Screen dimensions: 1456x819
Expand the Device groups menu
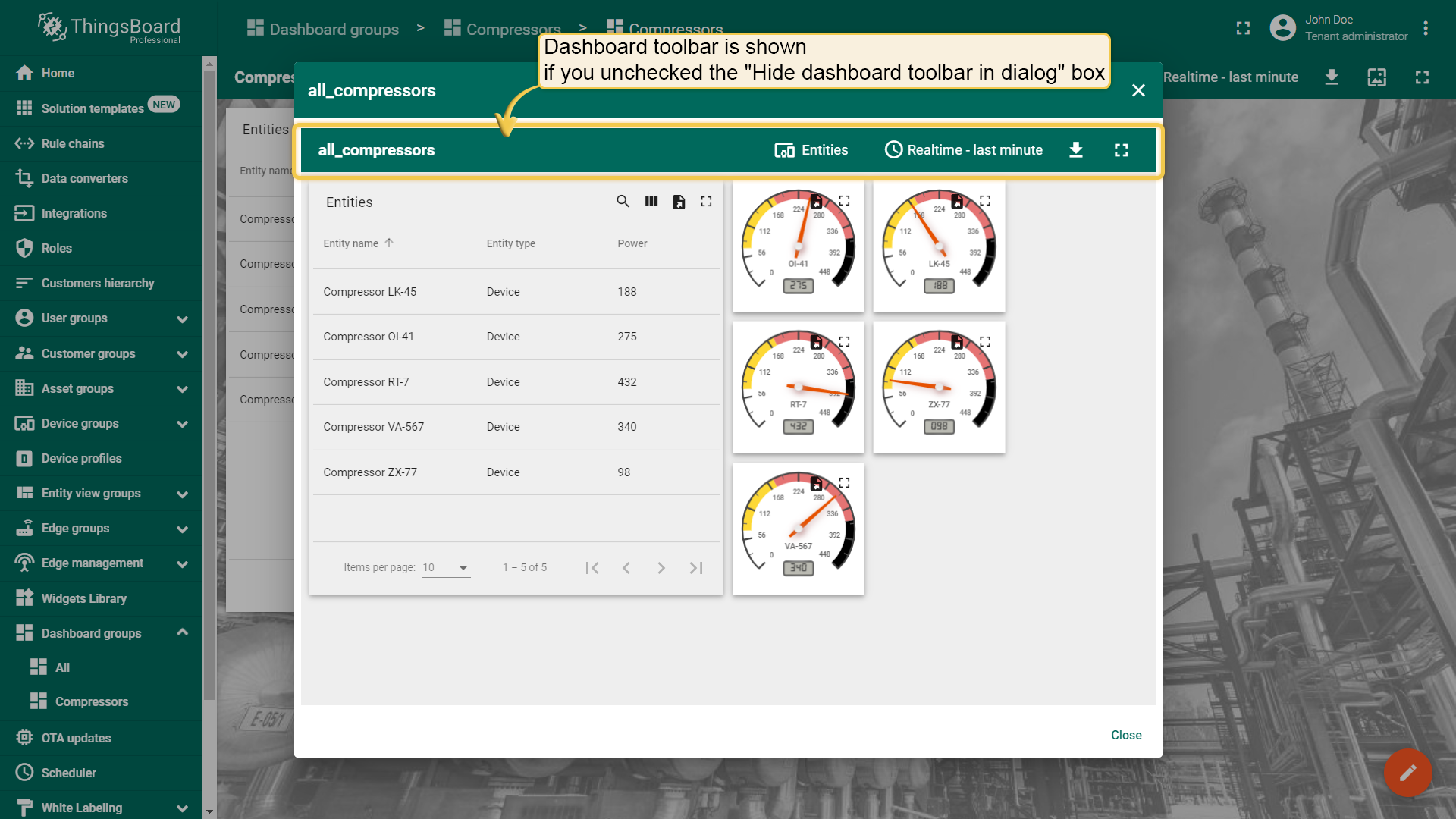pos(182,424)
